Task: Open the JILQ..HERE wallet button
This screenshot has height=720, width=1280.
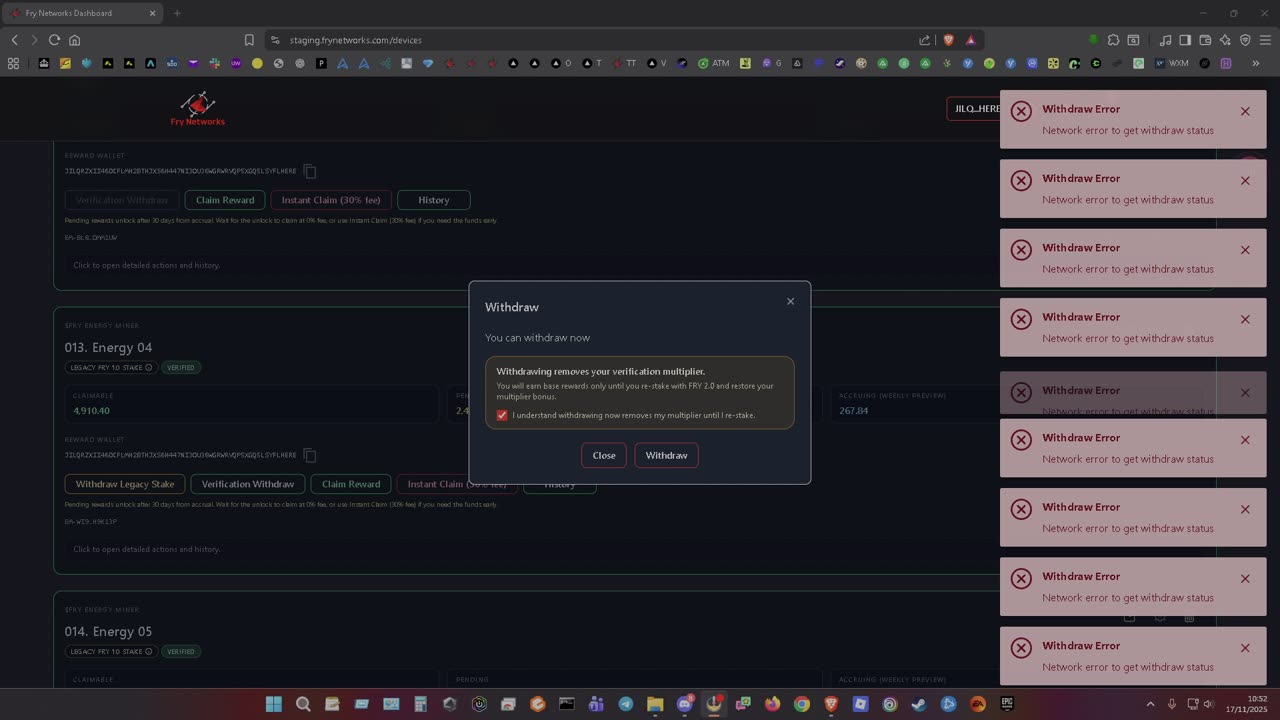Action: click(x=975, y=108)
